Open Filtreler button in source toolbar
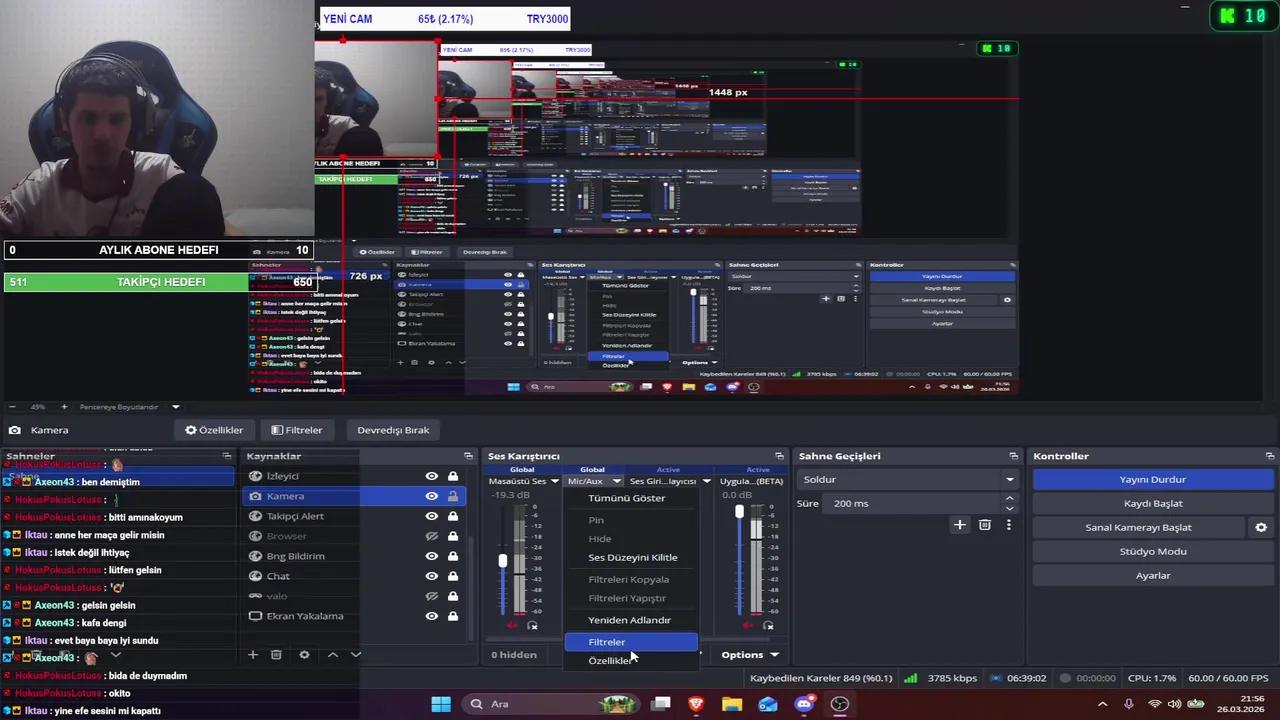The height and width of the screenshot is (720, 1280). [297, 430]
